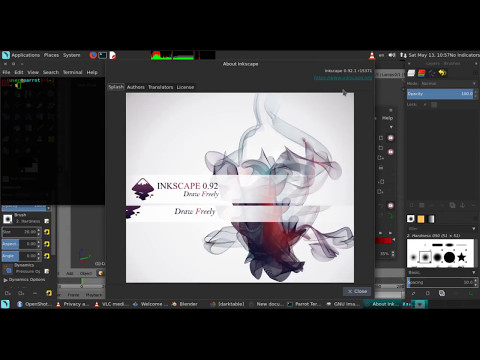Open GIMP Layers dialog tab icon
The width and height of the screenshot is (480, 360).
point(411,73)
